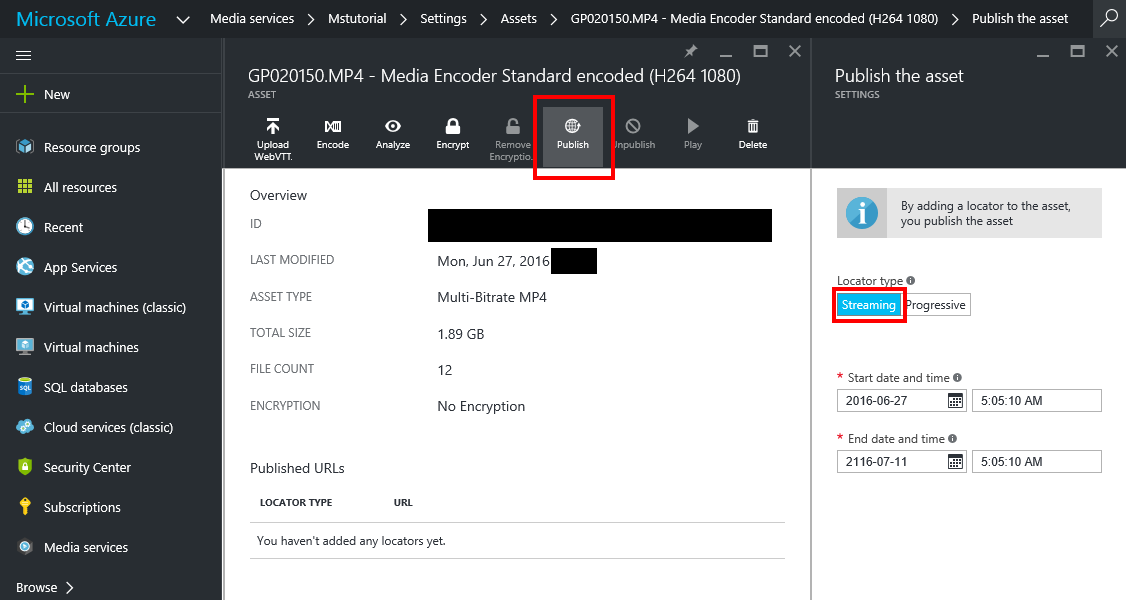Screen dimensions: 1126x600
Task: Go to Publish the asset breadcrumb
Action: (1020, 19)
